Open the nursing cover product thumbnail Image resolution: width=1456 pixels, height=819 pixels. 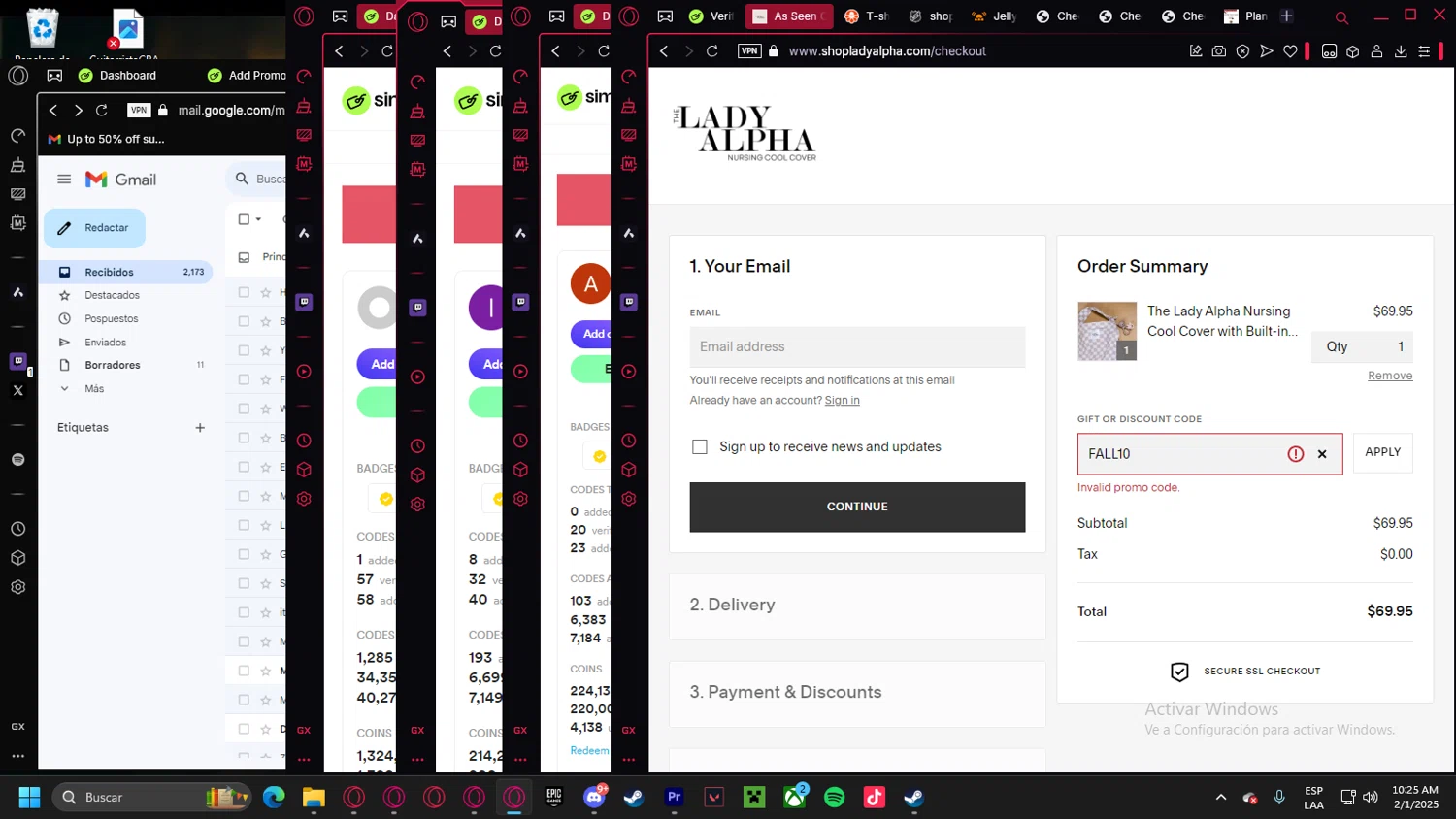click(x=1107, y=332)
